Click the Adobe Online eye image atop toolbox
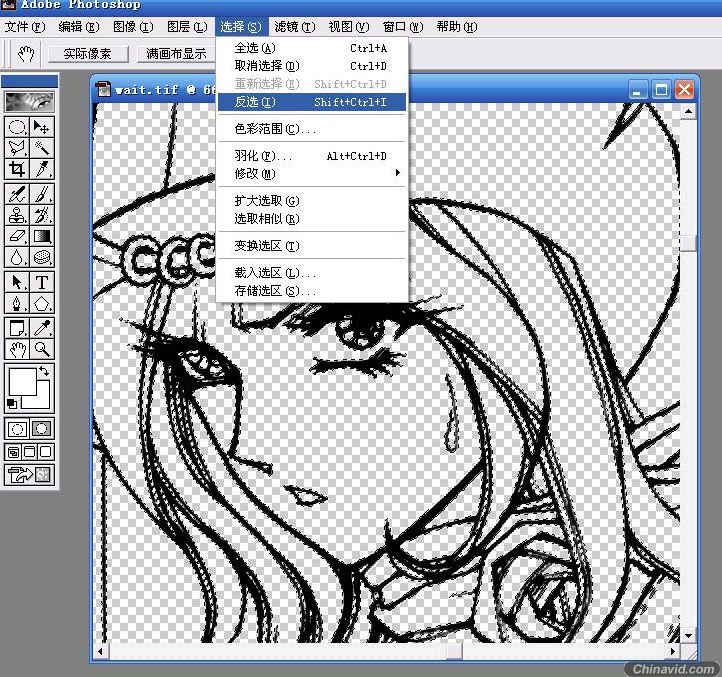 point(29,102)
